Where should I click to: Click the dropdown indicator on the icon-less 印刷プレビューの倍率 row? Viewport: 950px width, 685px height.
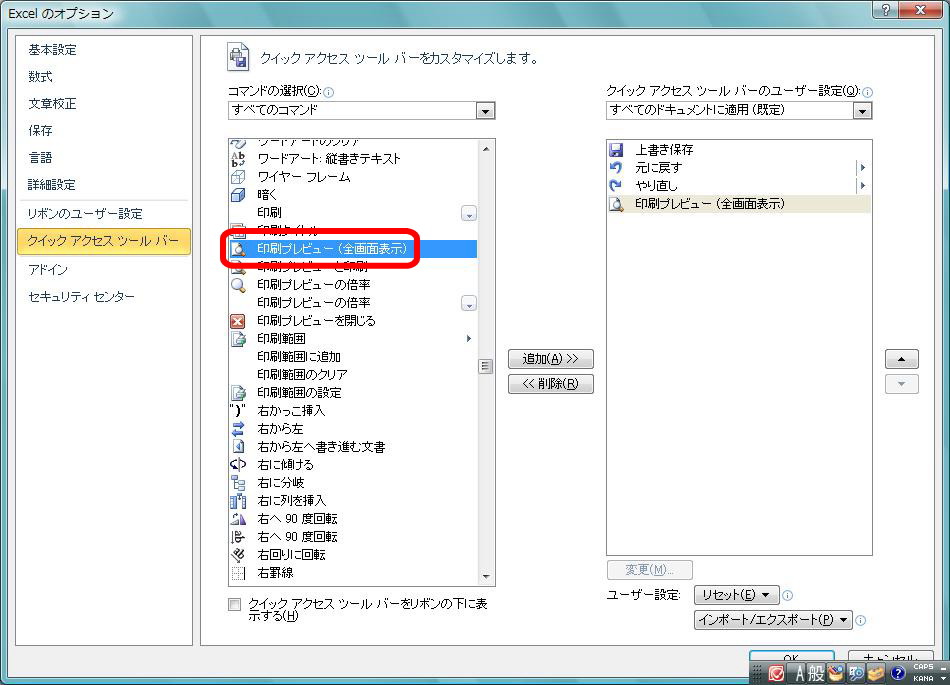point(468,303)
